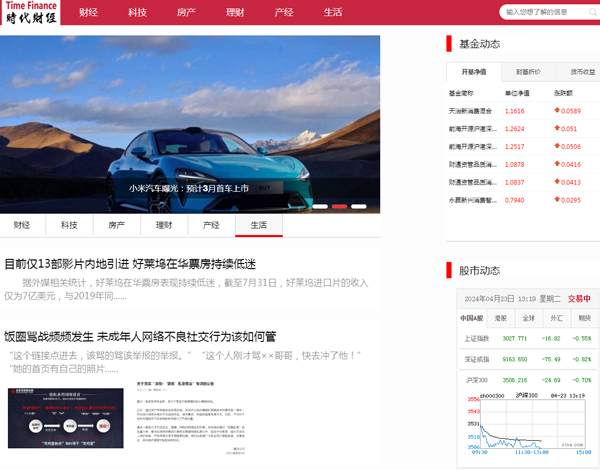Select the 外汇 market tab
The width and height of the screenshot is (600, 470).
pyautogui.click(x=556, y=318)
